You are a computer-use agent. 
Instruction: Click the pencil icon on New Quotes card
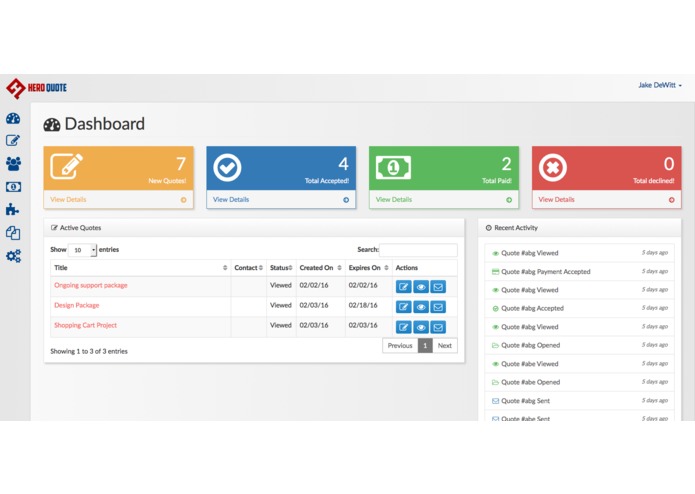[x=66, y=166]
